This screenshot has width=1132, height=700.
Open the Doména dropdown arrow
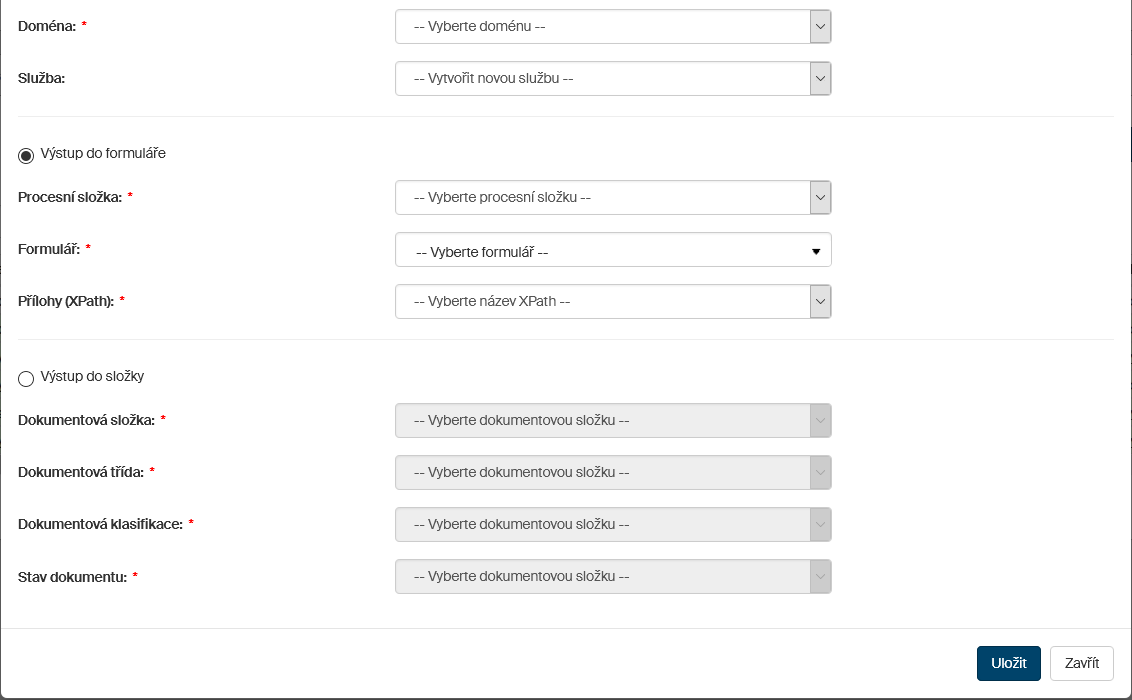820,27
